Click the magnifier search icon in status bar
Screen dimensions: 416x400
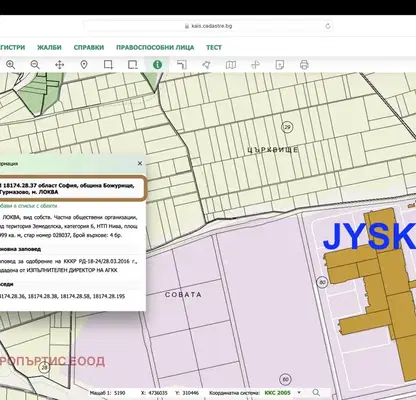pos(316,393)
